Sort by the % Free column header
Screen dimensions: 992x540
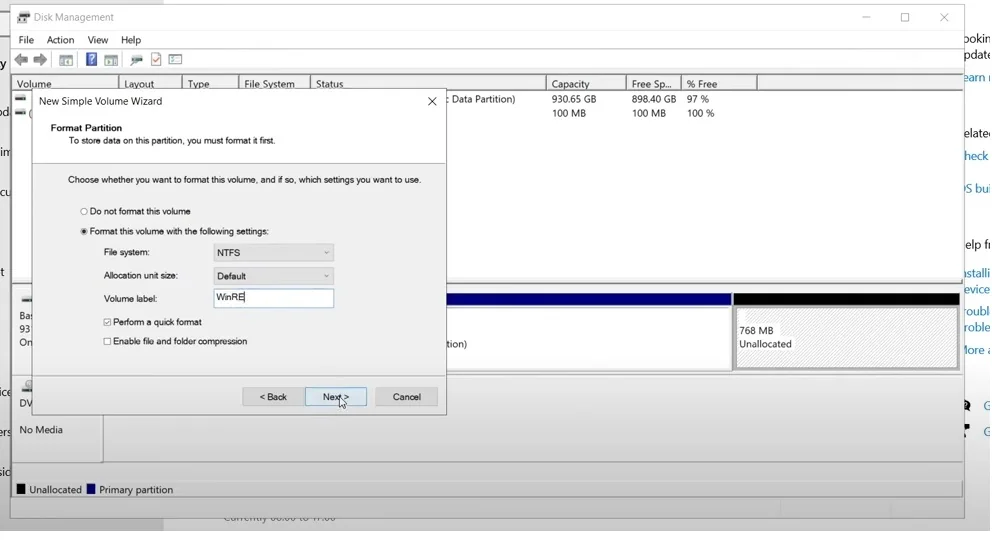pyautogui.click(x=719, y=83)
